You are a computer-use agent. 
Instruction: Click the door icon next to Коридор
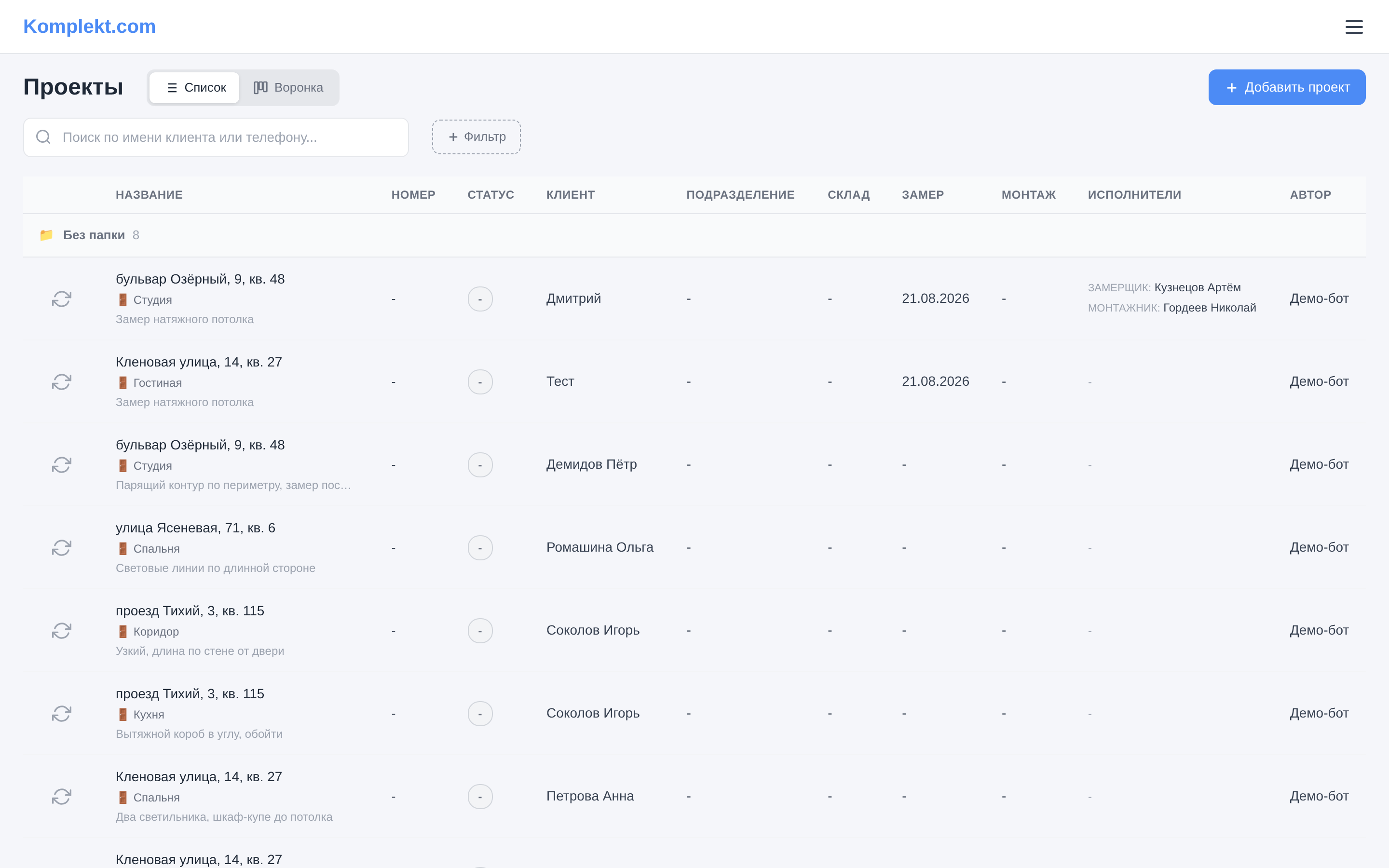coord(123,632)
